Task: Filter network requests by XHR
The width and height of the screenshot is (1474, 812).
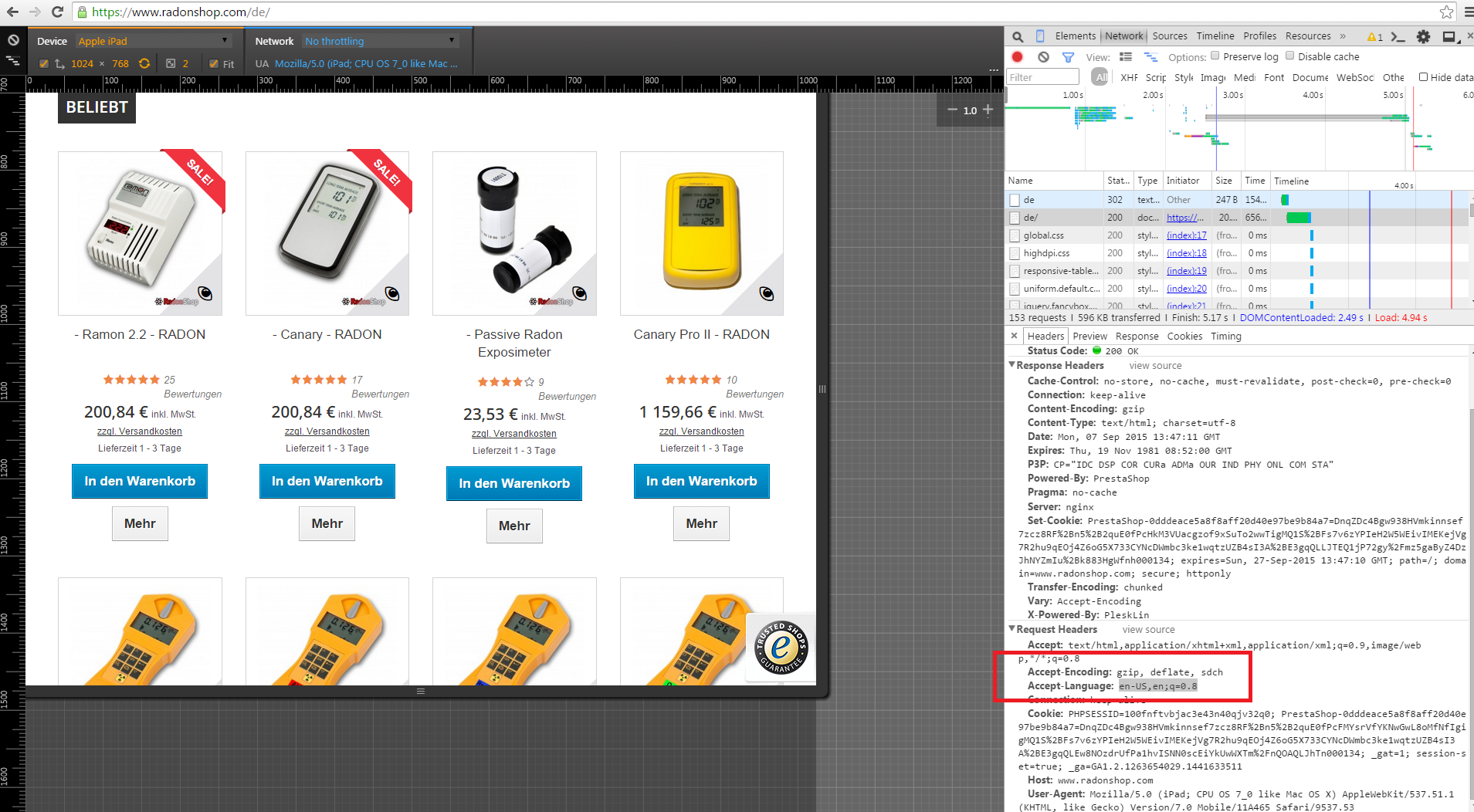Action: [x=1129, y=77]
